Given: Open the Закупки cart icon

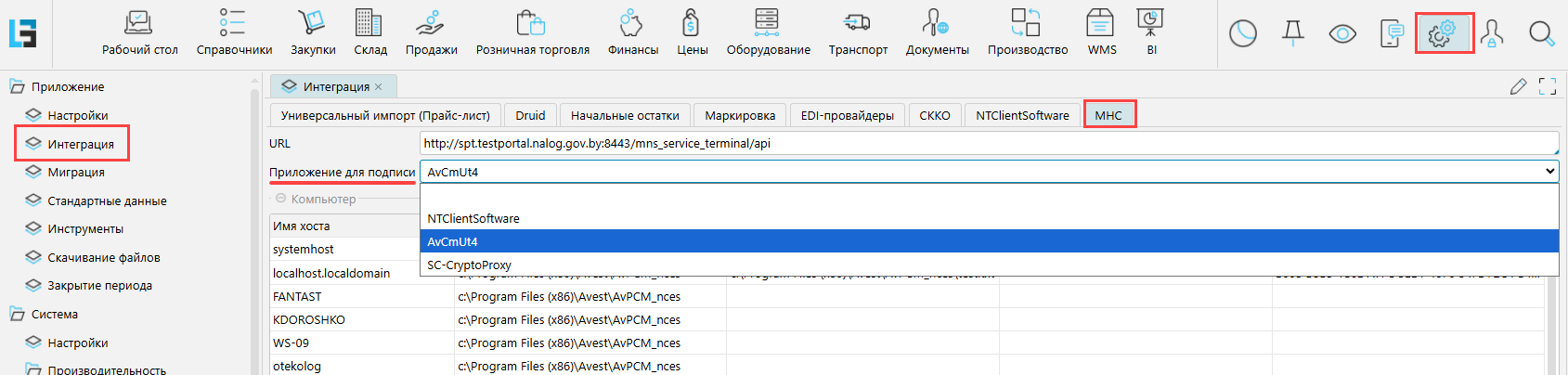Looking at the screenshot, I should point(312,23).
